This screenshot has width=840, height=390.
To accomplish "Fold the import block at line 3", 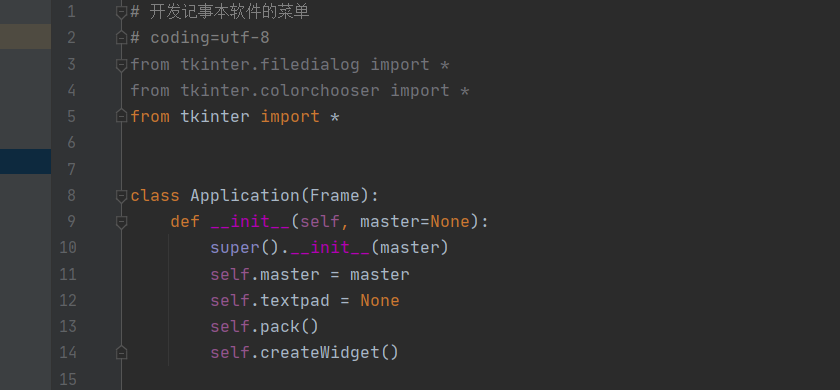I will pyautogui.click(x=122, y=65).
